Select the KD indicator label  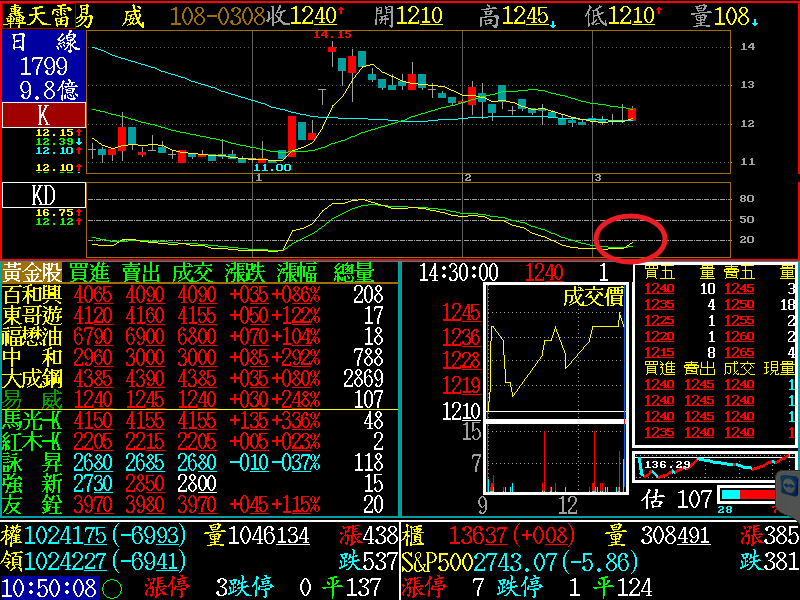click(43, 194)
